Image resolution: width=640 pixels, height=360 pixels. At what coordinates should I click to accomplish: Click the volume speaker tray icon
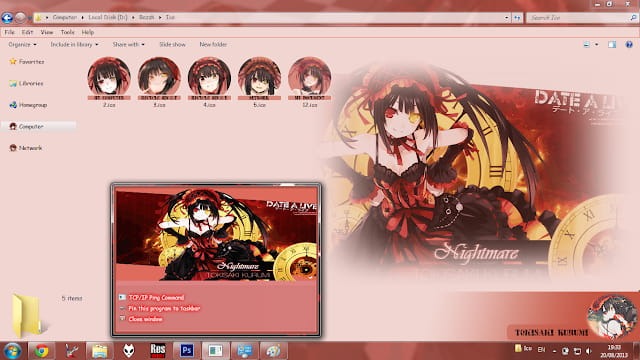[x=589, y=351]
